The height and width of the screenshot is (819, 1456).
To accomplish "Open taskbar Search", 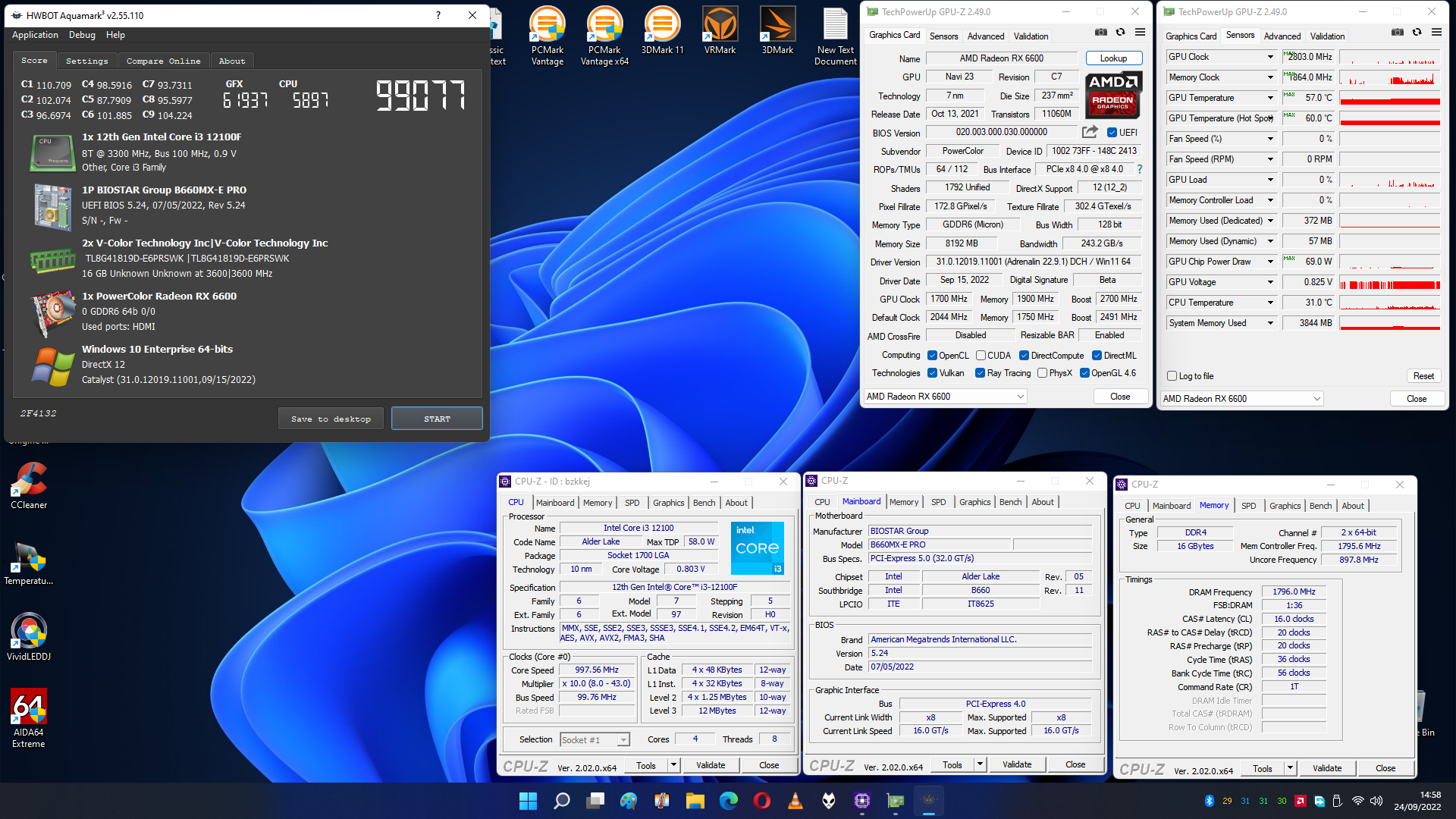I will coord(561,801).
